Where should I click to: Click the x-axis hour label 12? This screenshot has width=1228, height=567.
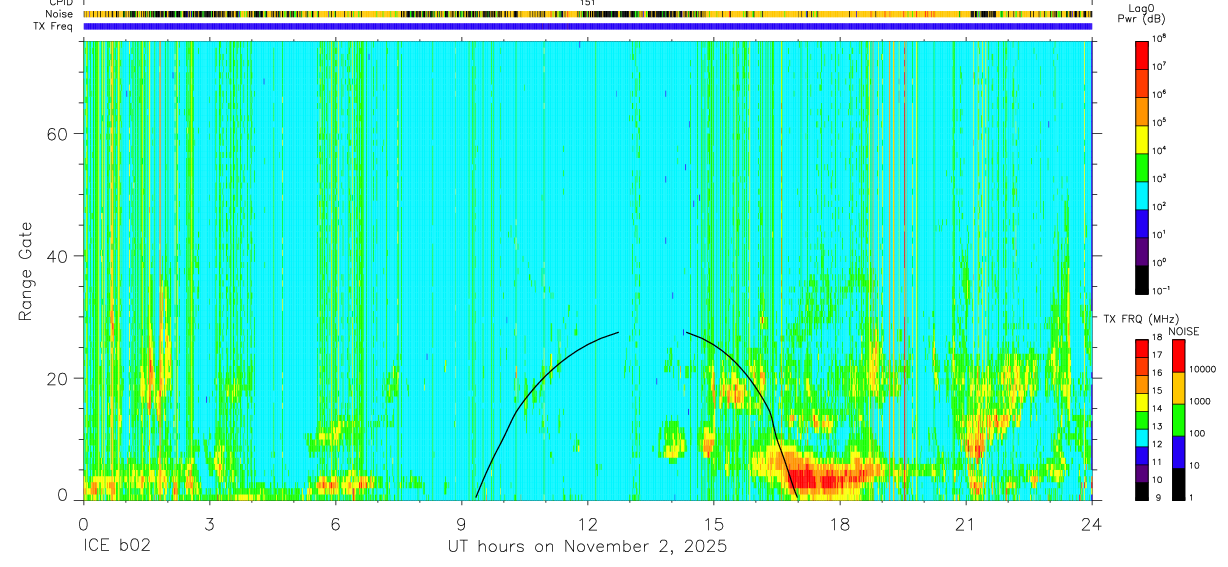click(587, 524)
